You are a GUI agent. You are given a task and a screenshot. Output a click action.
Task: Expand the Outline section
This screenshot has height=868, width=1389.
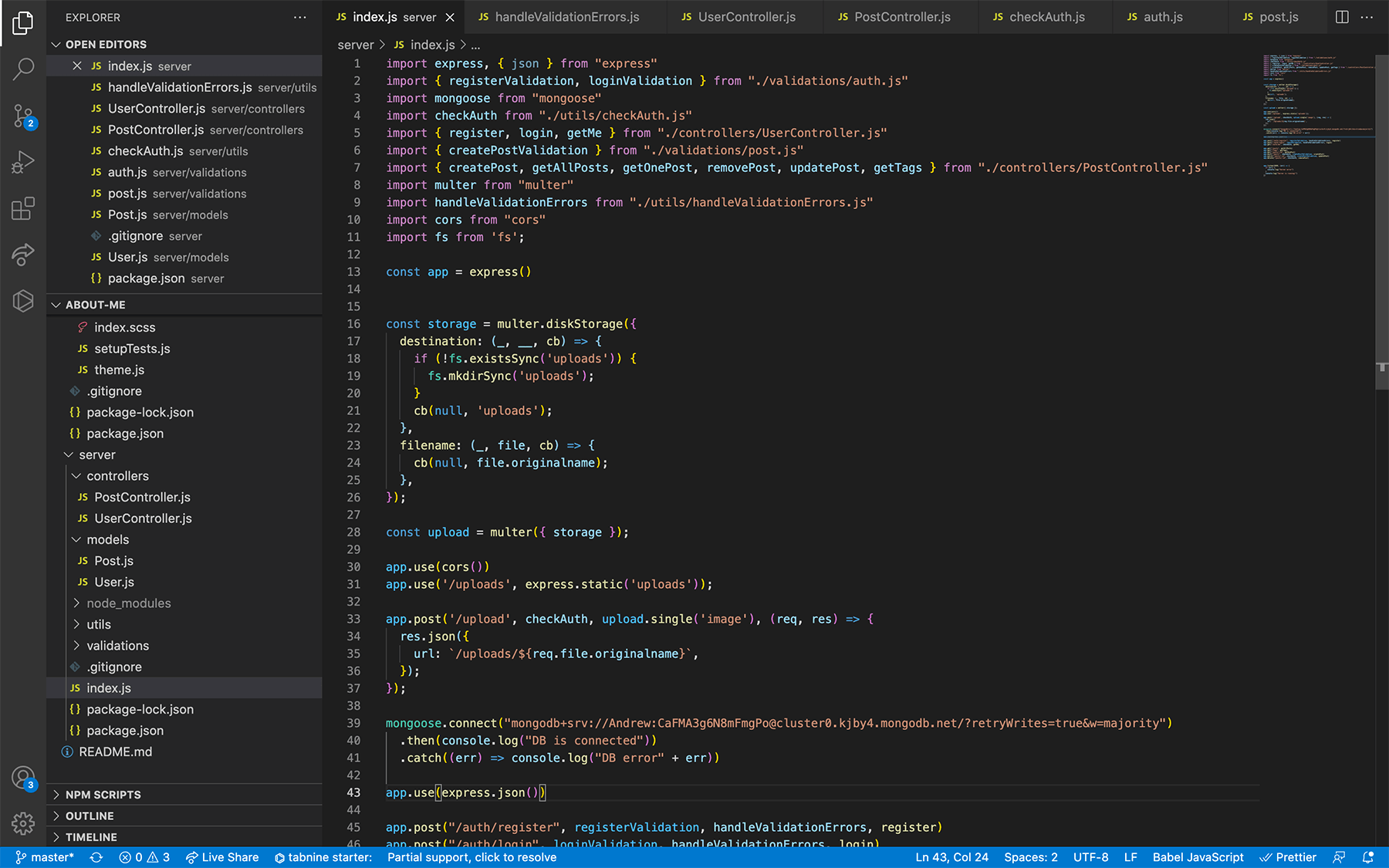click(184, 816)
